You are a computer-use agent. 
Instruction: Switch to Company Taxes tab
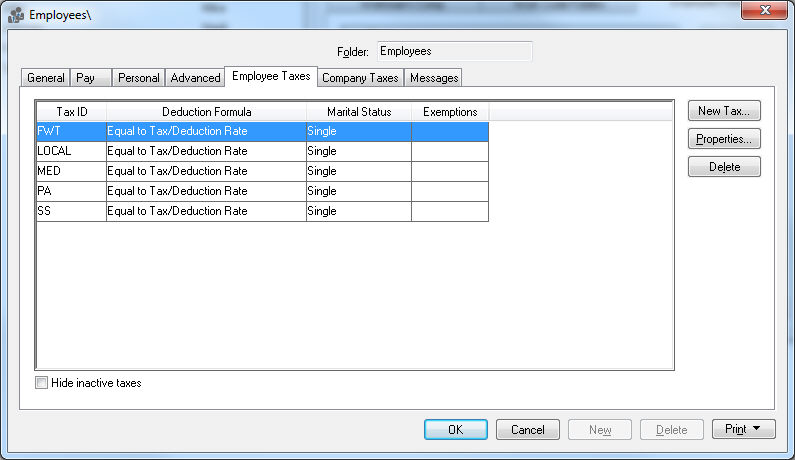[x=360, y=78]
